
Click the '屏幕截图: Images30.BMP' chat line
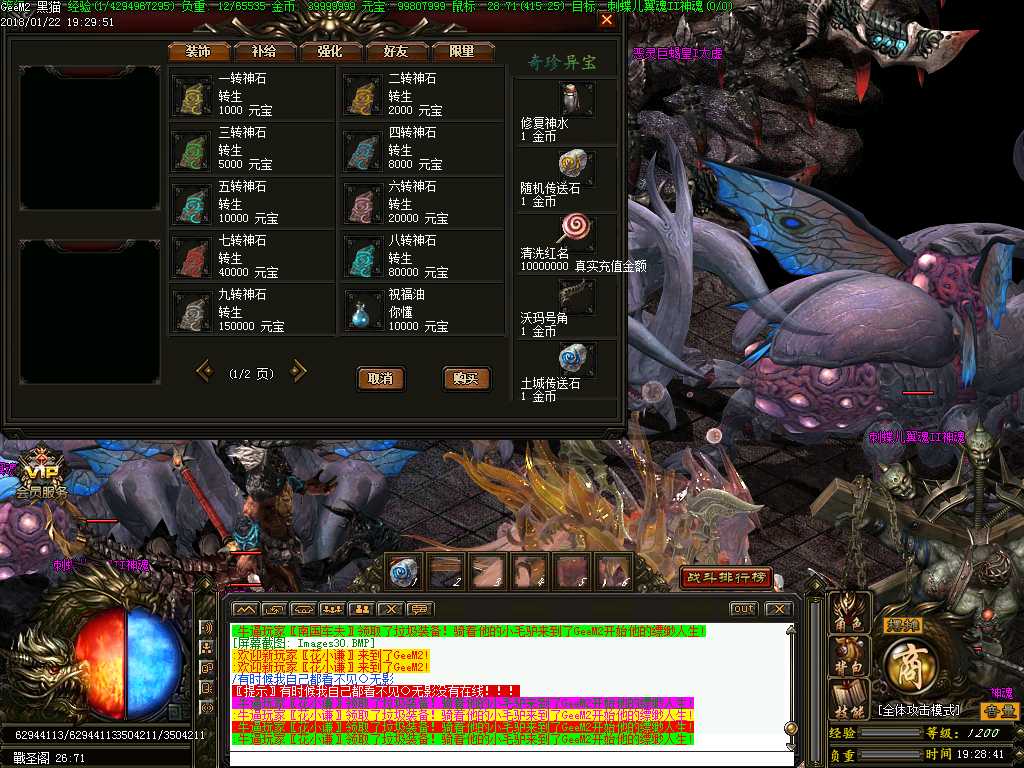[304, 643]
